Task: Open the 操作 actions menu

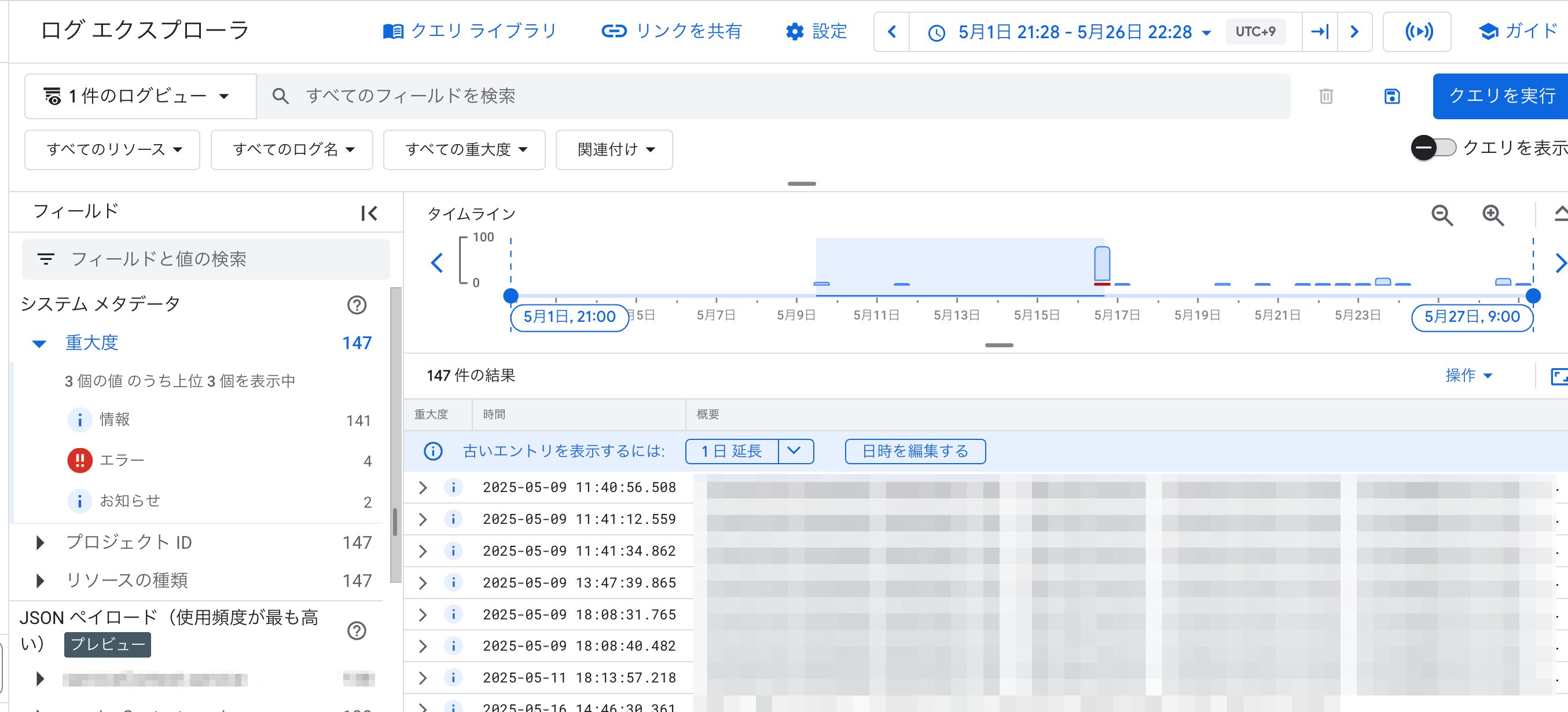Action: tap(1468, 376)
